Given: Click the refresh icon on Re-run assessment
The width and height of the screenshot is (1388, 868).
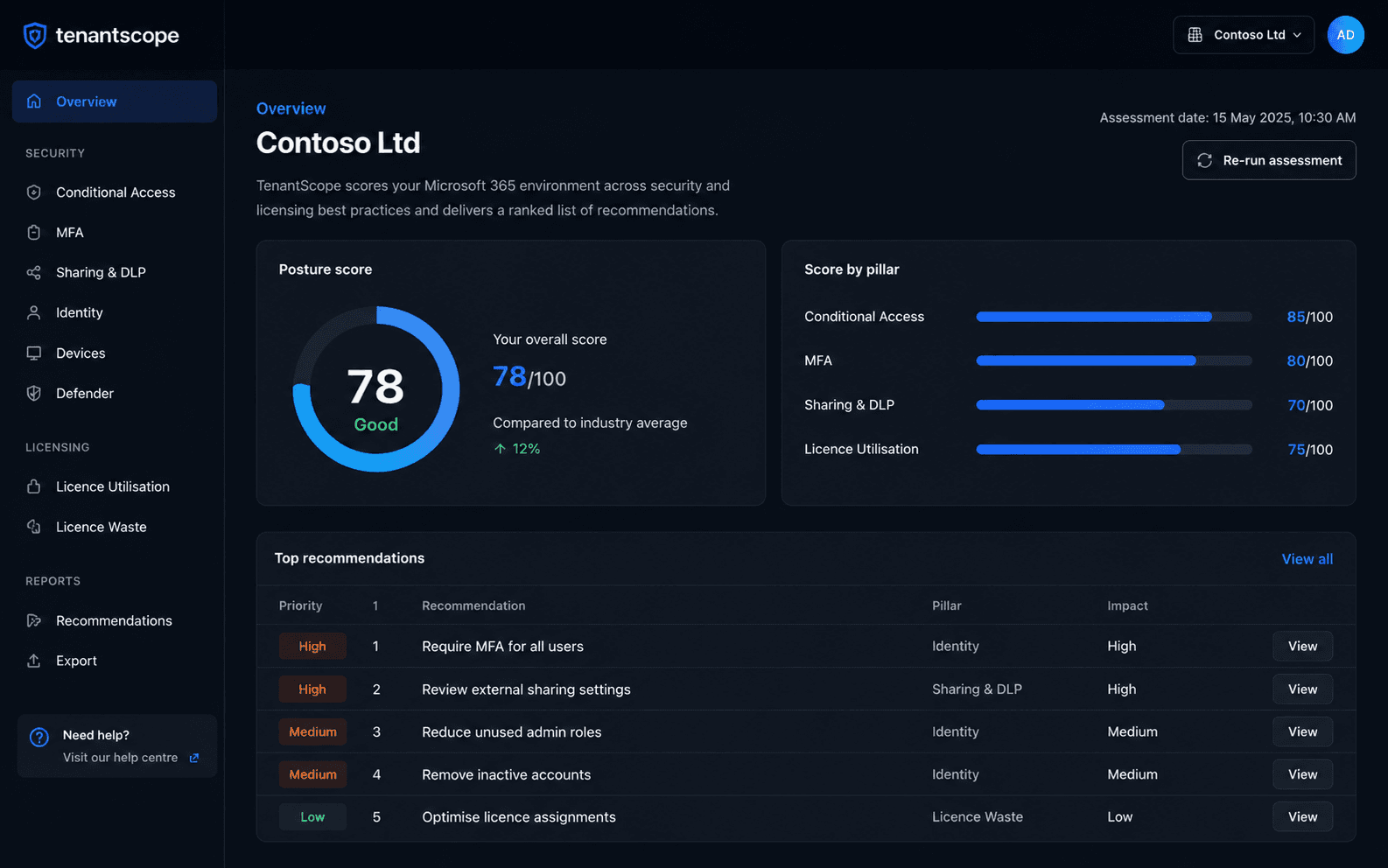Looking at the screenshot, I should (x=1205, y=160).
